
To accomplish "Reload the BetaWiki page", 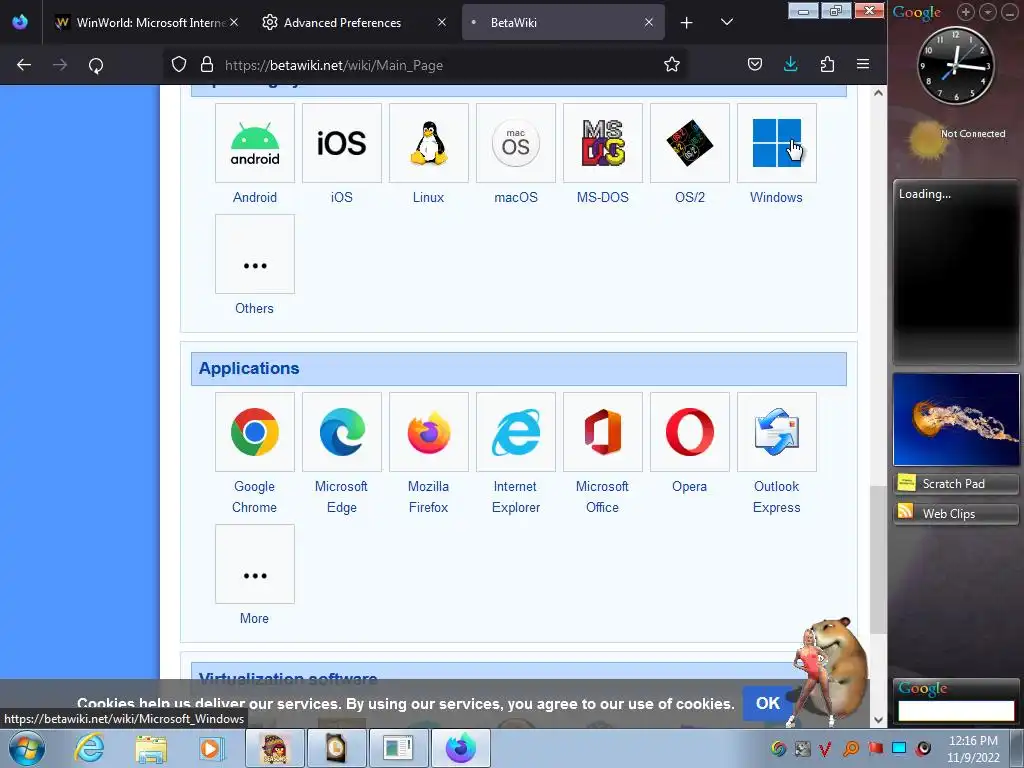I will pos(96,65).
